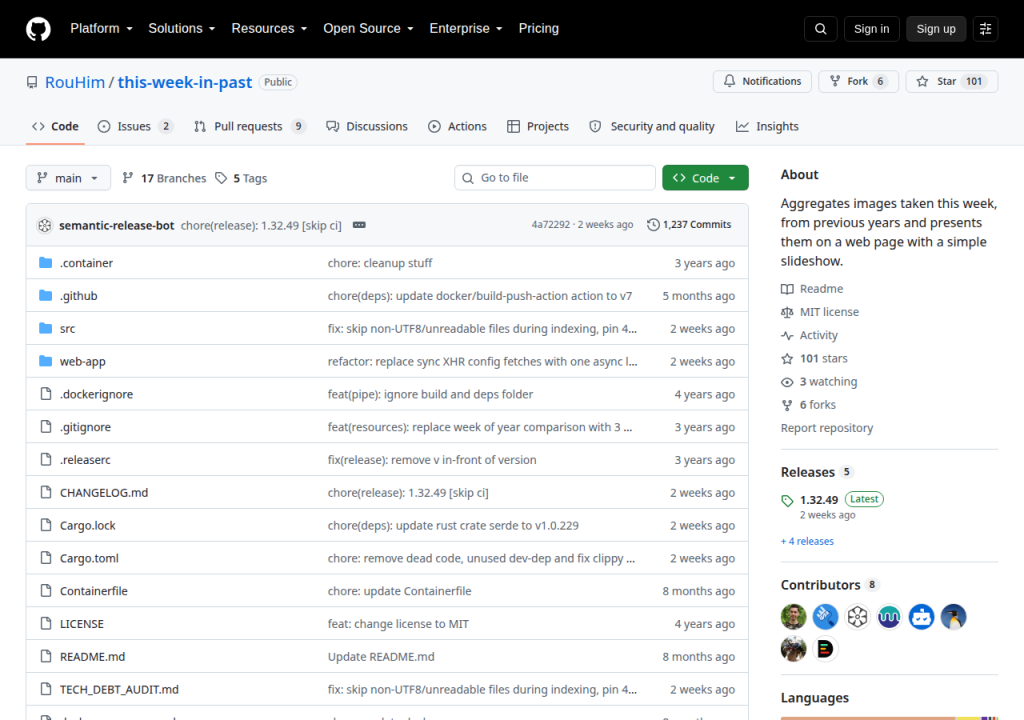Open the Pricing page

tap(539, 29)
